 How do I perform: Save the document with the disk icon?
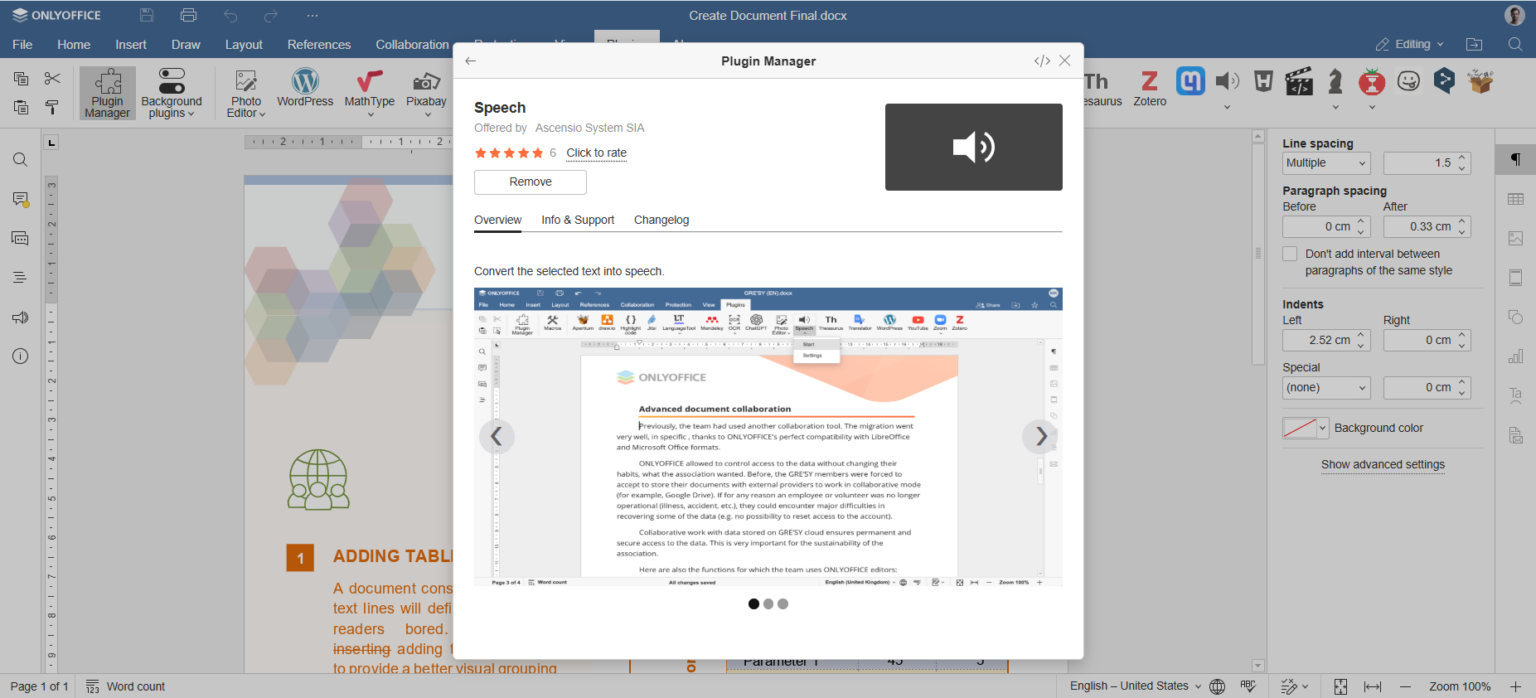point(146,15)
